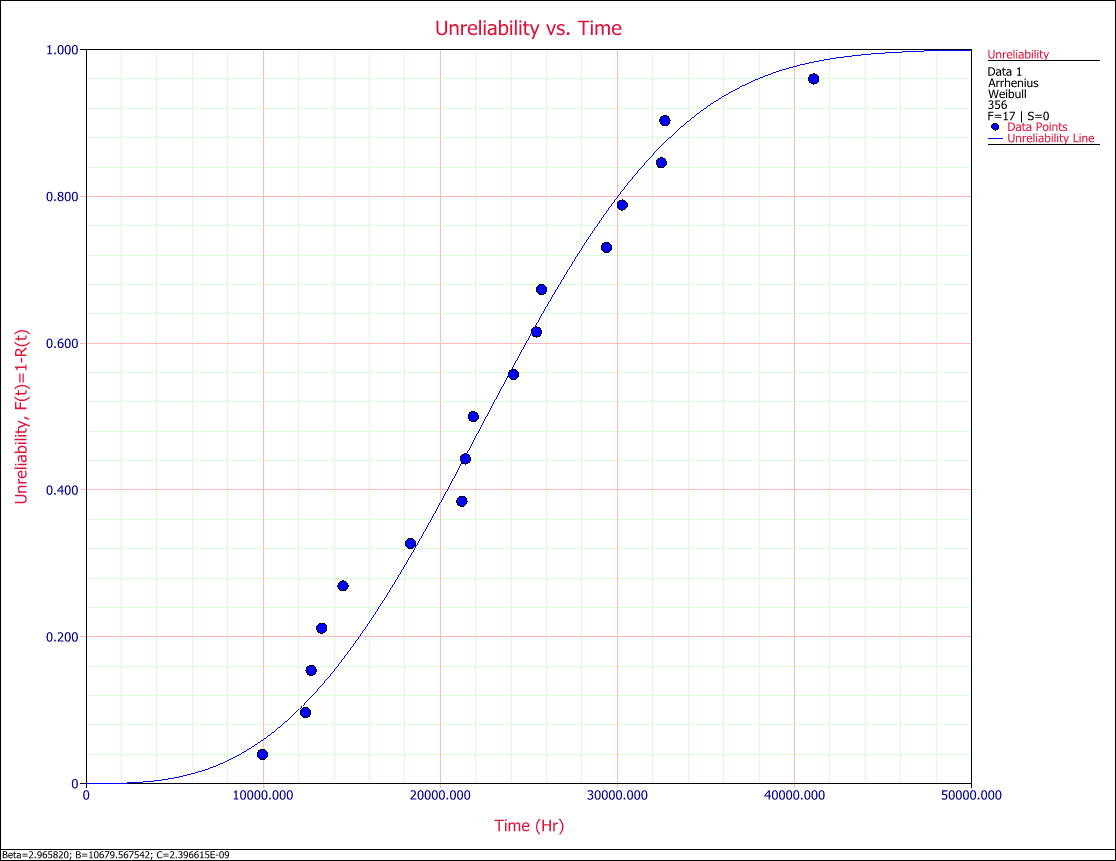Click the lowest data point at 10000 hours
1116x861 pixels.
[263, 754]
